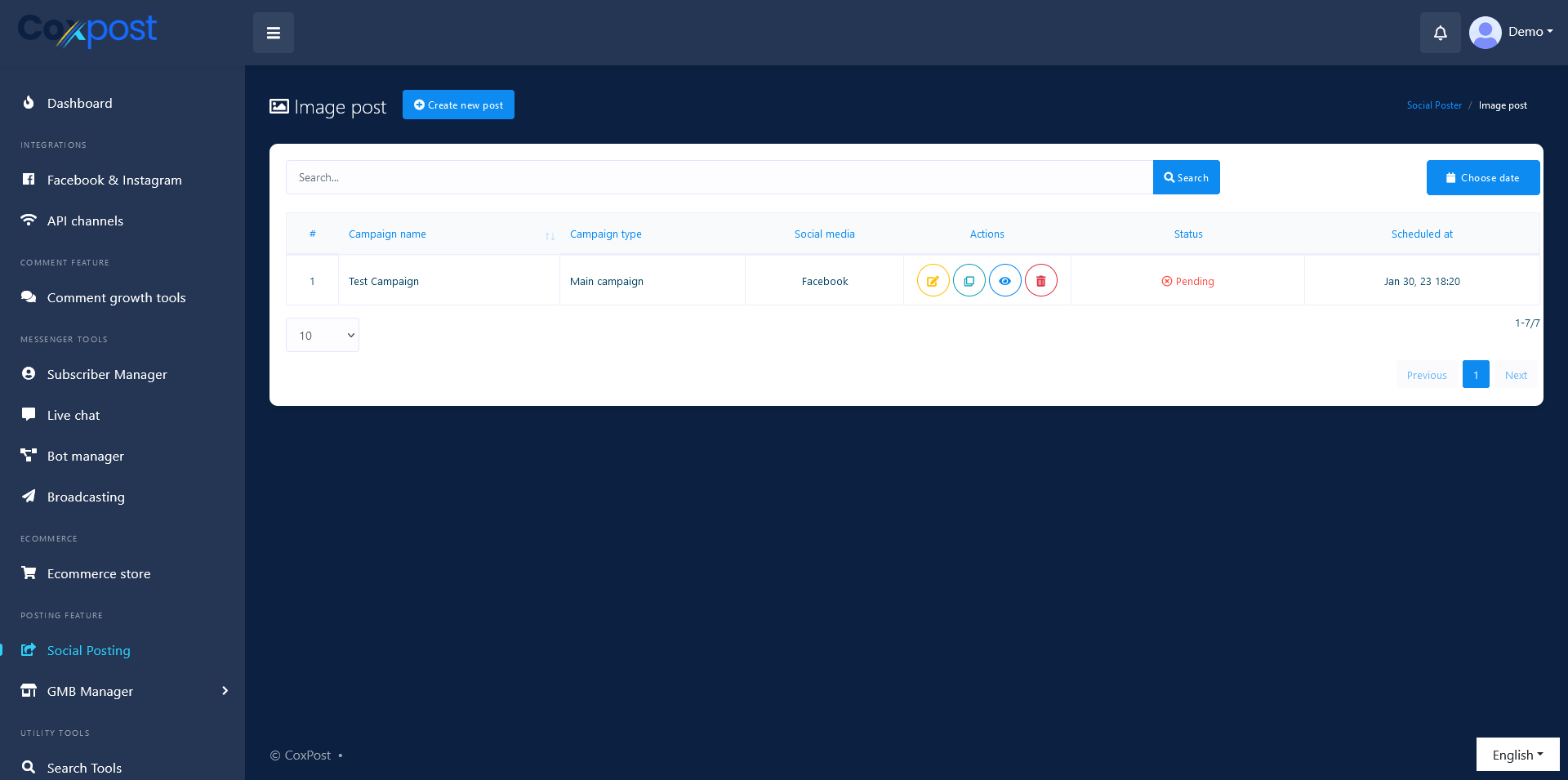This screenshot has height=780, width=1568.
Task: Open the rows-per-page 10 dropdown
Action: (323, 335)
